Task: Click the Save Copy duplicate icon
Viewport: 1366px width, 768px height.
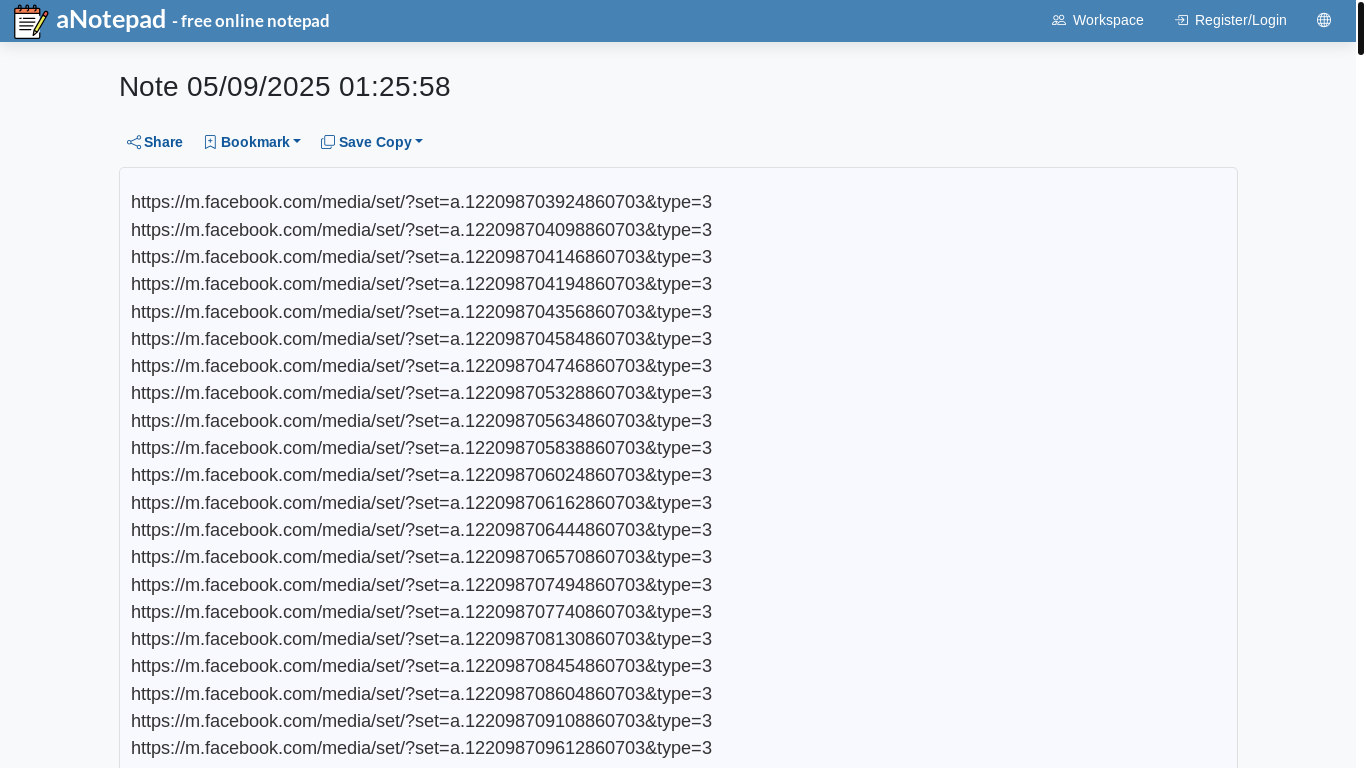Action: tap(328, 142)
